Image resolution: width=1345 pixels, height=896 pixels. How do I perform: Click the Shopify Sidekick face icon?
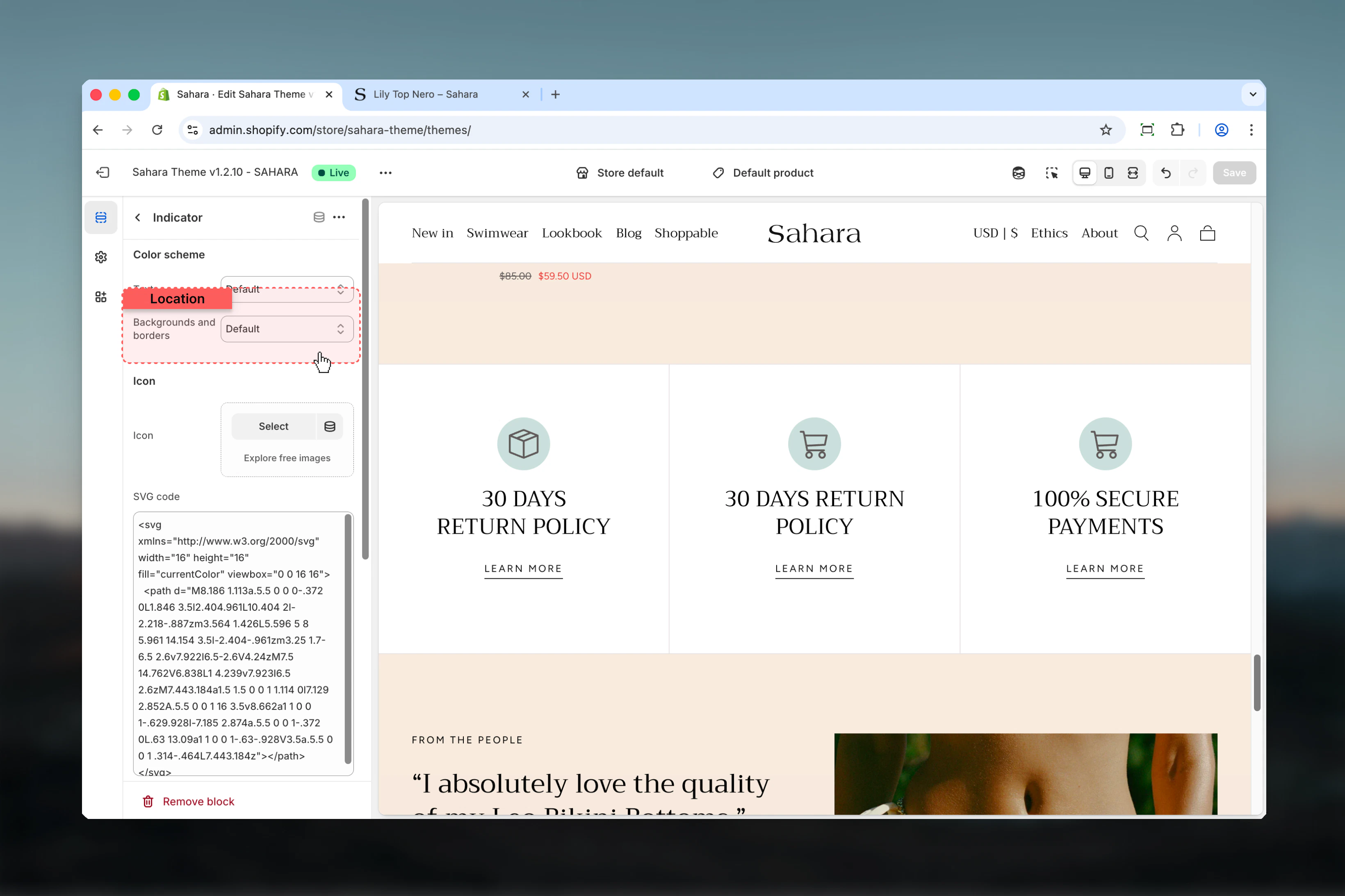[1019, 173]
